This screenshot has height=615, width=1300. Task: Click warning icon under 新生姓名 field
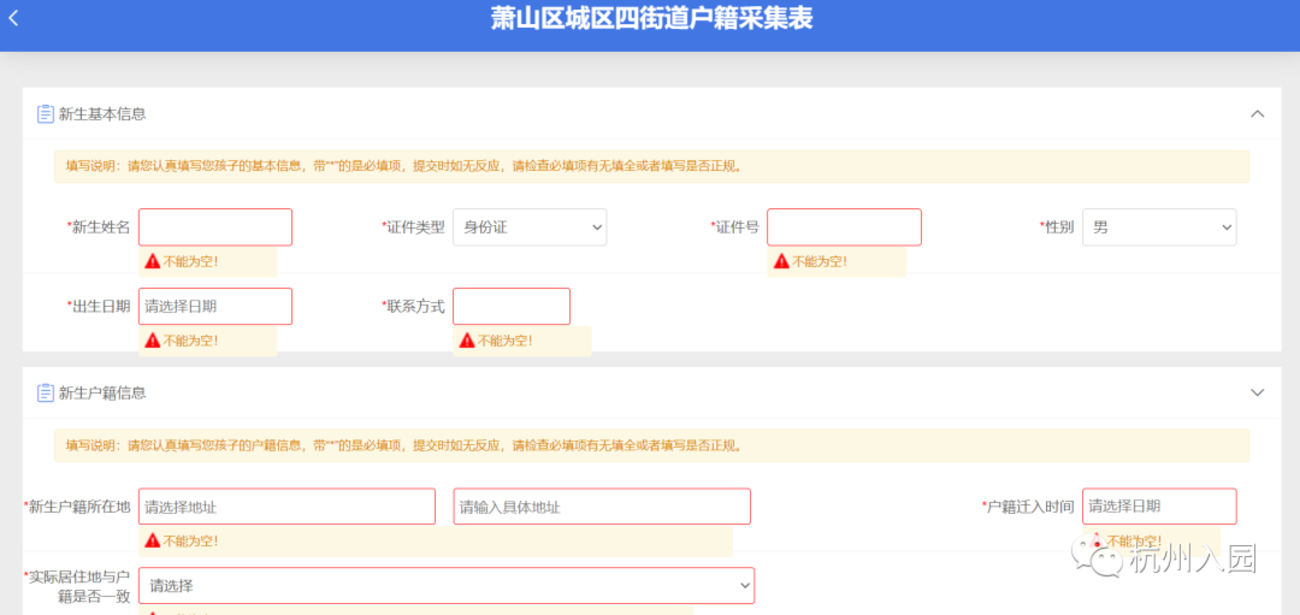pyautogui.click(x=152, y=261)
